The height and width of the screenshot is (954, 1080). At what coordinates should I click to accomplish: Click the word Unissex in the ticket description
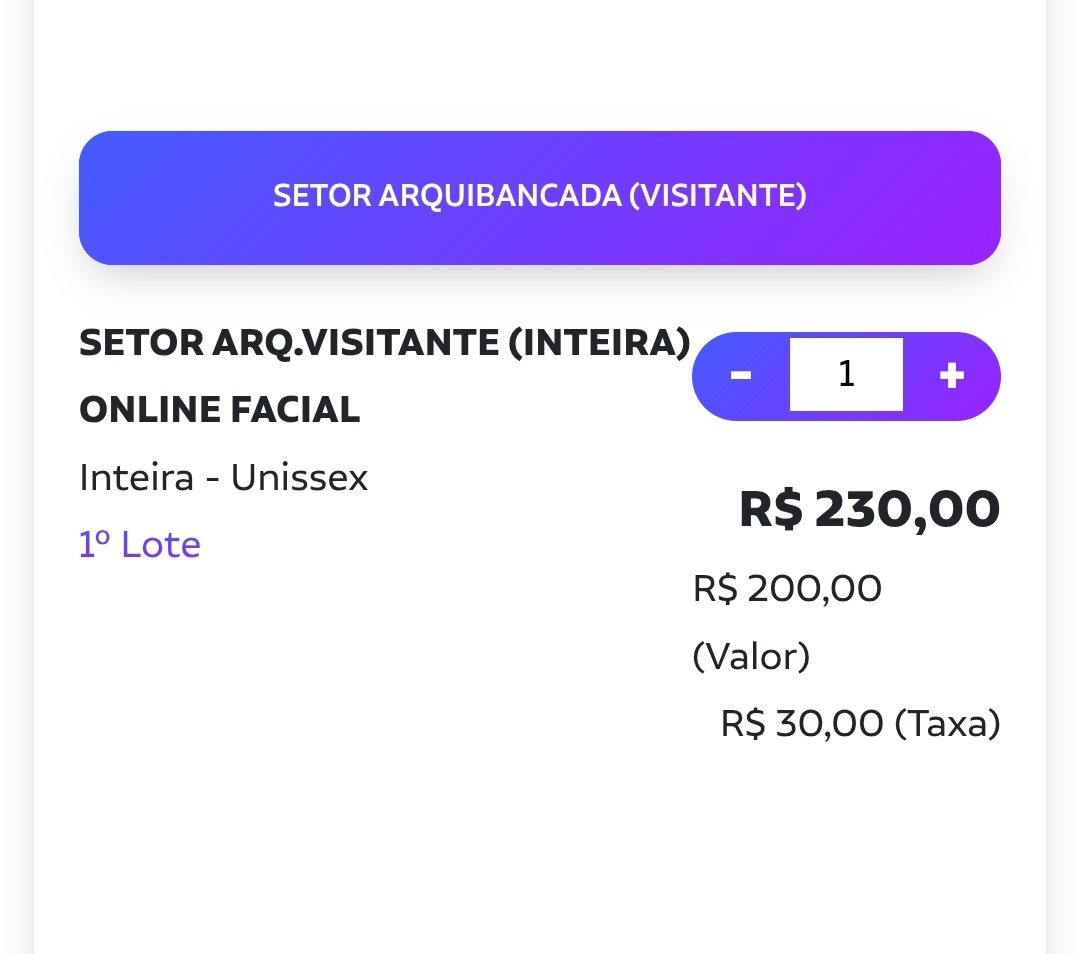(299, 478)
